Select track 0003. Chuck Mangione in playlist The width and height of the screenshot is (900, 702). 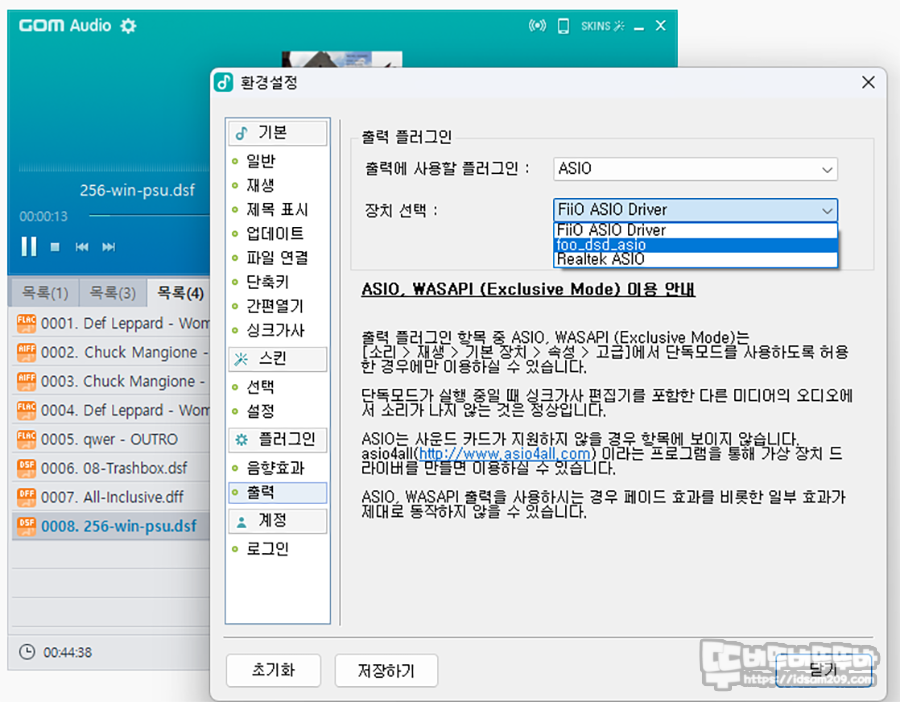[111, 381]
